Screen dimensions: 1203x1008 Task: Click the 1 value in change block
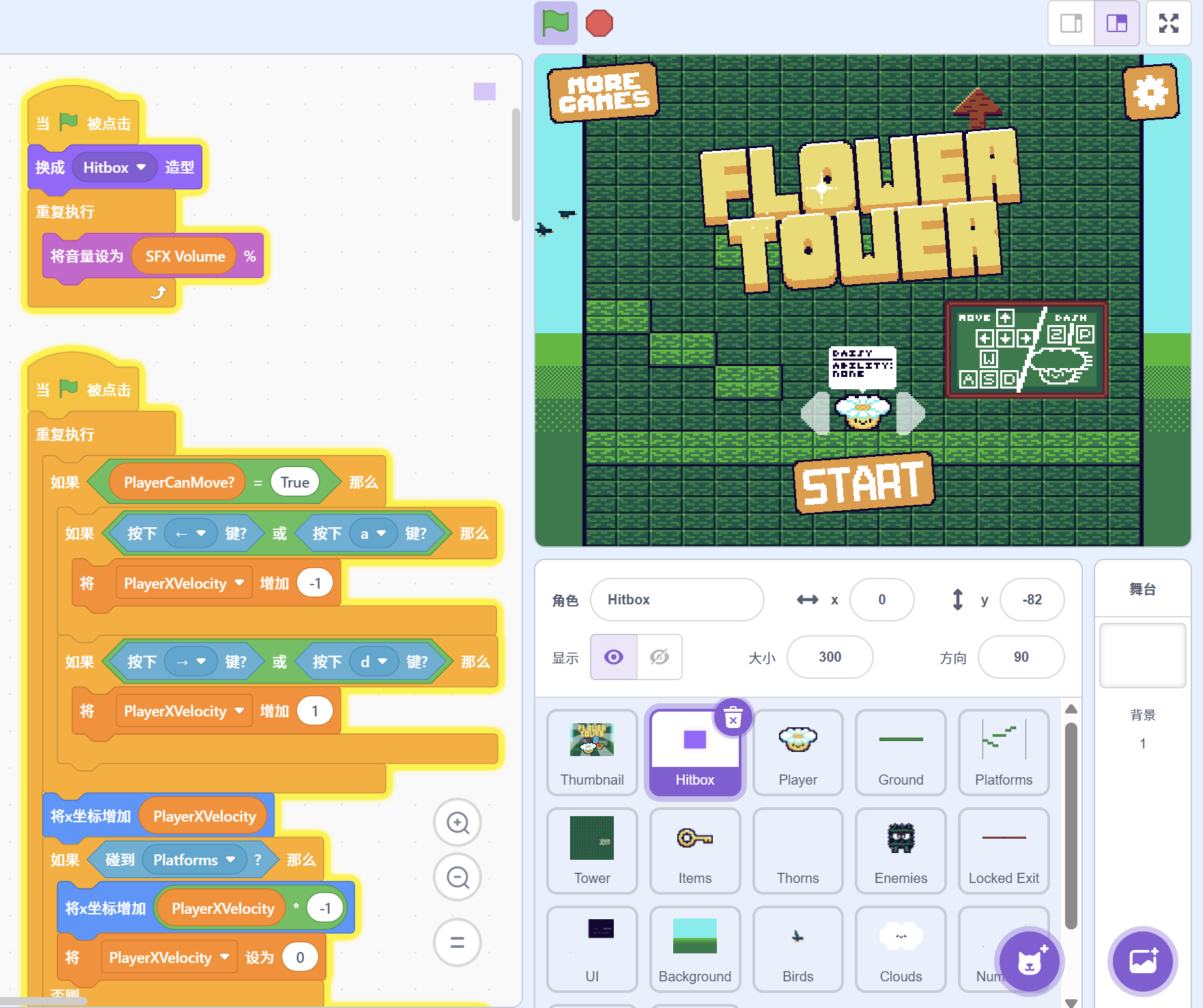tap(315, 711)
